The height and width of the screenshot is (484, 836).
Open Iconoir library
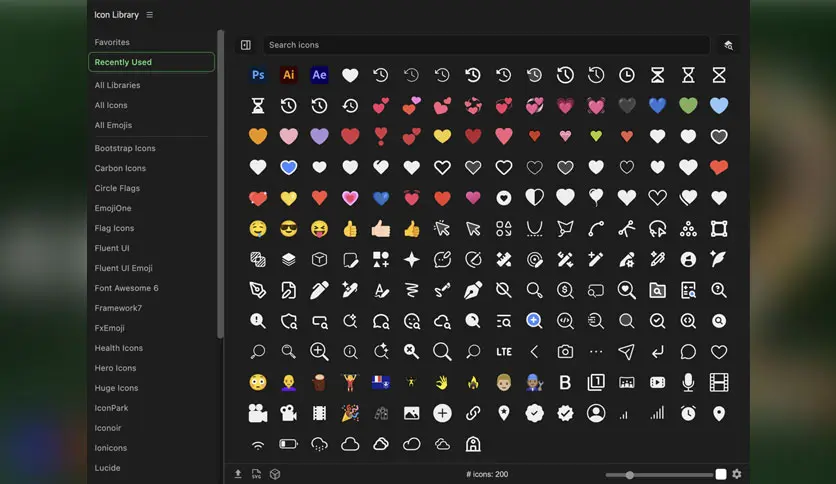point(108,428)
